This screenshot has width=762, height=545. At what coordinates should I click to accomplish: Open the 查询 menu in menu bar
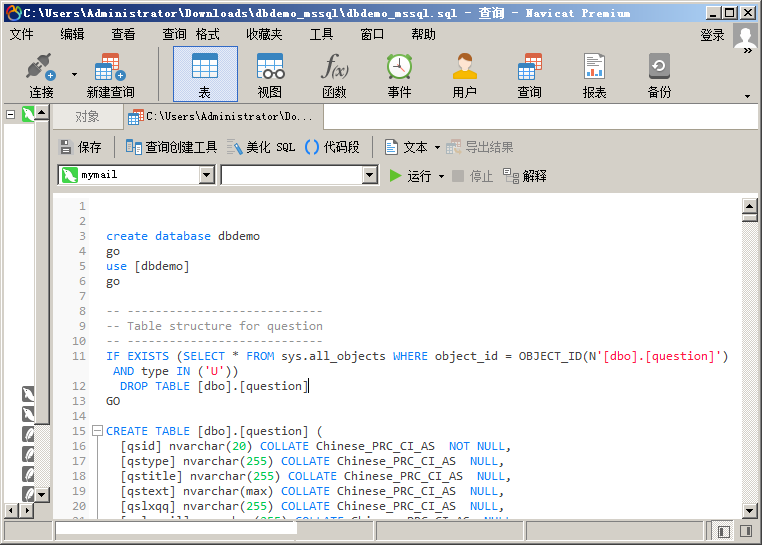pyautogui.click(x=174, y=34)
